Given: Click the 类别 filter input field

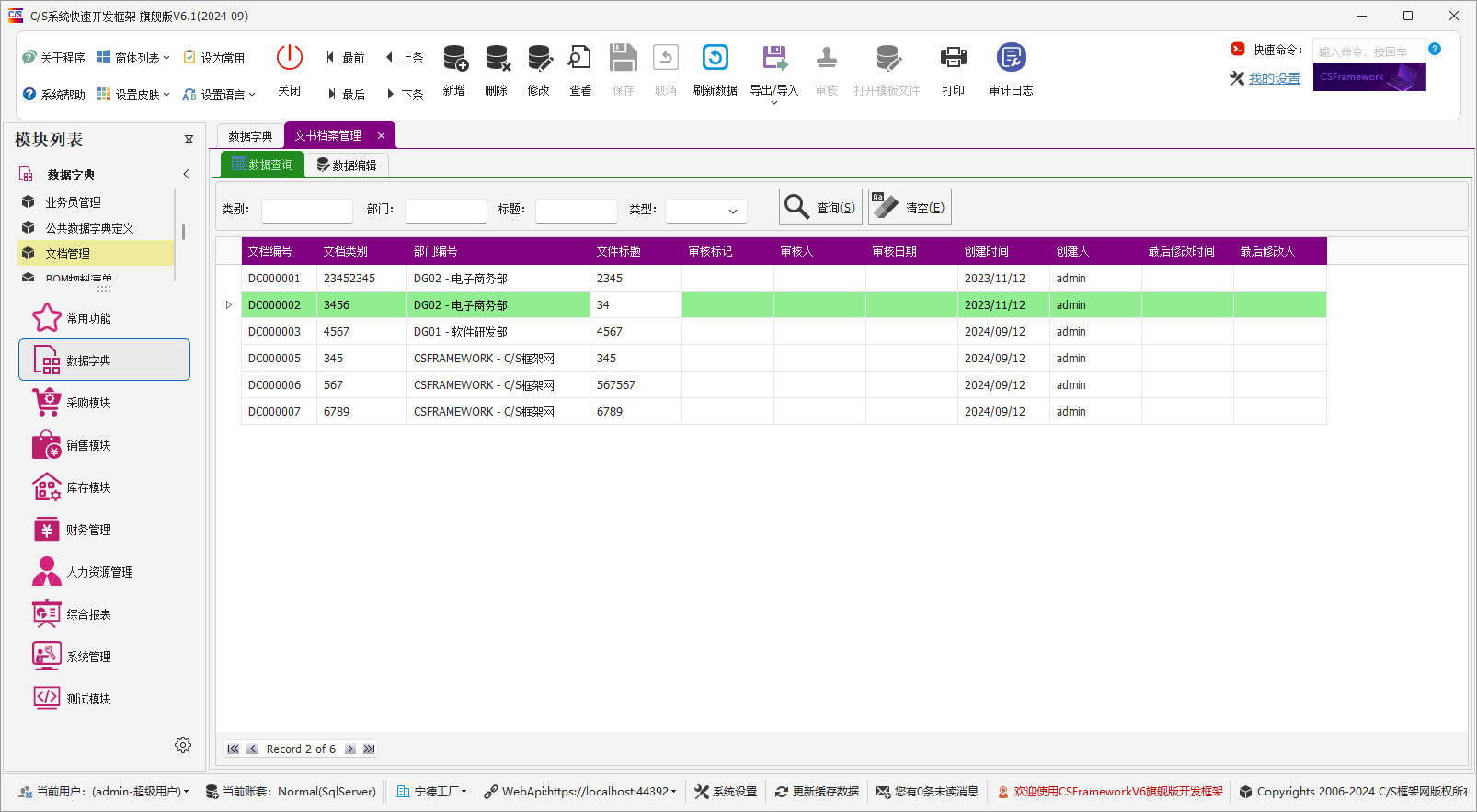Looking at the screenshot, I should (x=307, y=211).
